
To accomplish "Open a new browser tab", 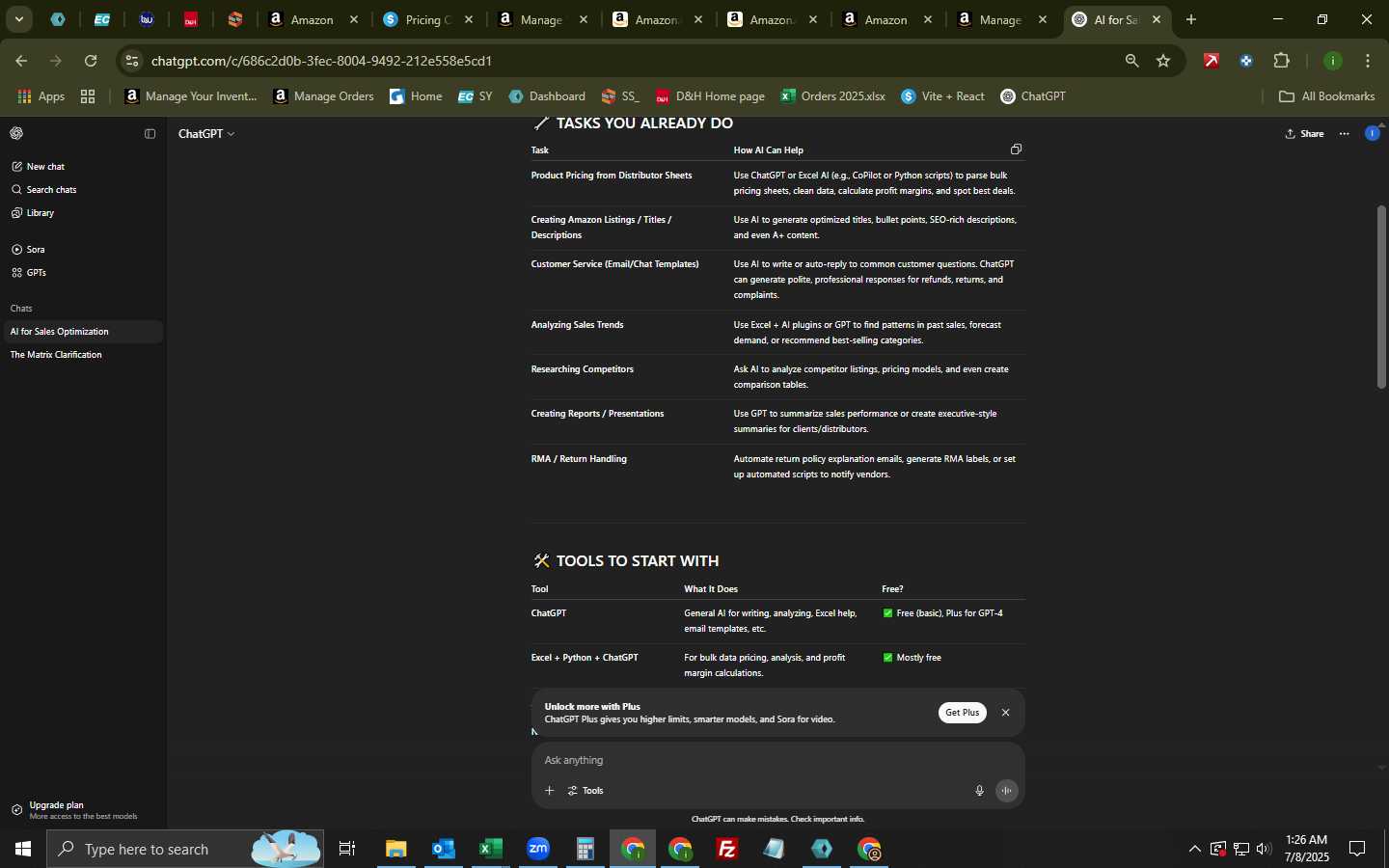I will pyautogui.click(x=1191, y=19).
